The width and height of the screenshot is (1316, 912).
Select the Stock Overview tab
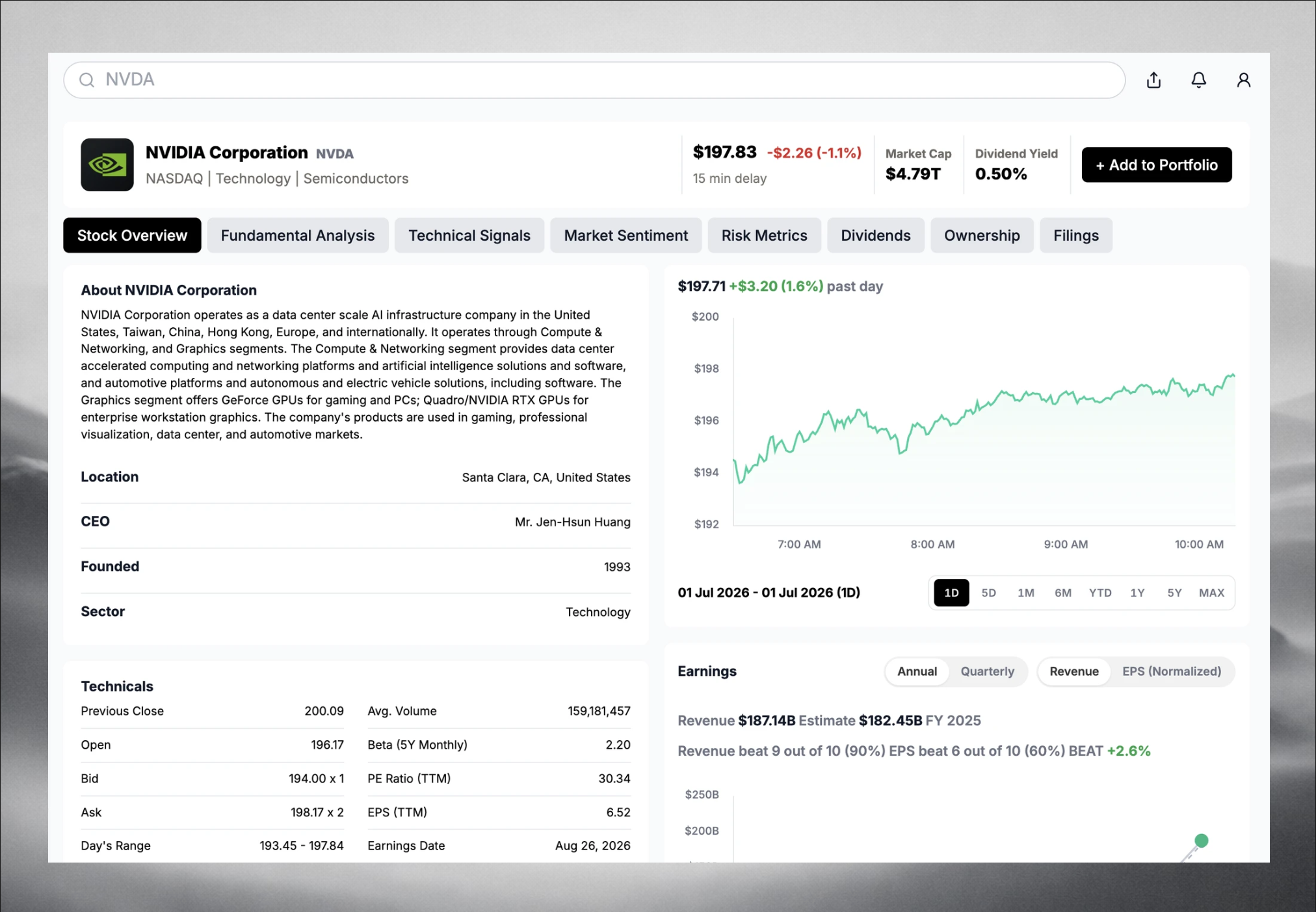(132, 235)
